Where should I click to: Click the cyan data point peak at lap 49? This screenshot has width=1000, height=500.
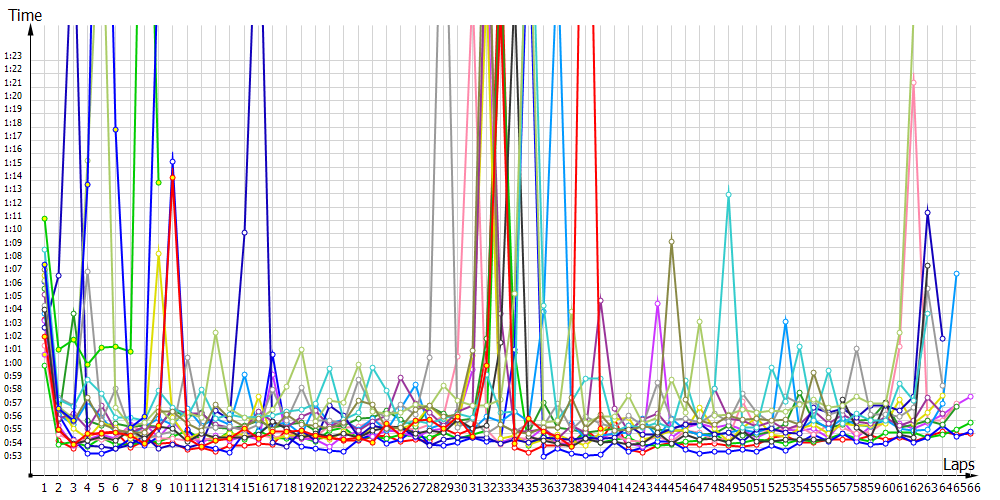click(x=728, y=195)
